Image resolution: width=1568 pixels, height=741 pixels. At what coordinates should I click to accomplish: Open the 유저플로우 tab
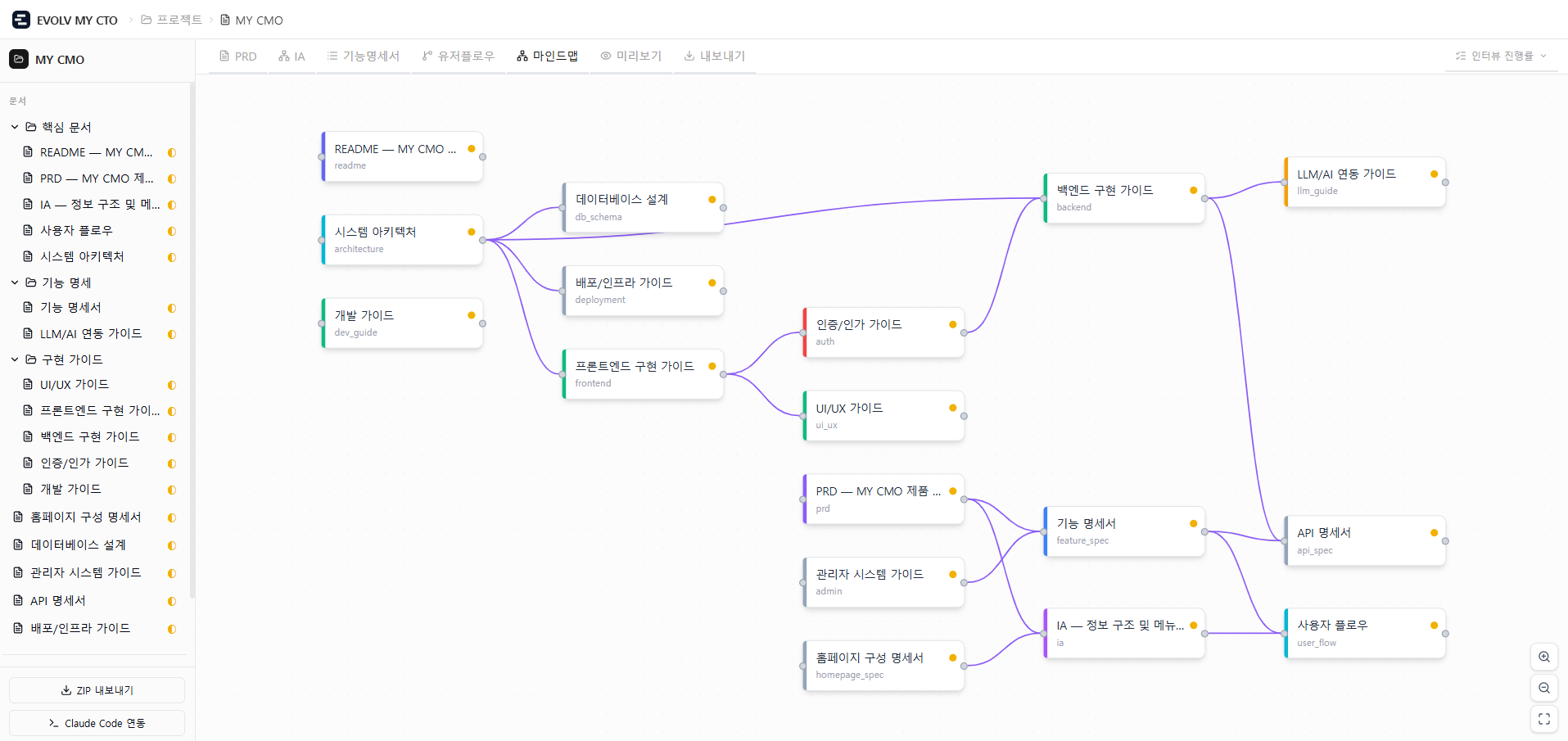pyautogui.click(x=458, y=56)
